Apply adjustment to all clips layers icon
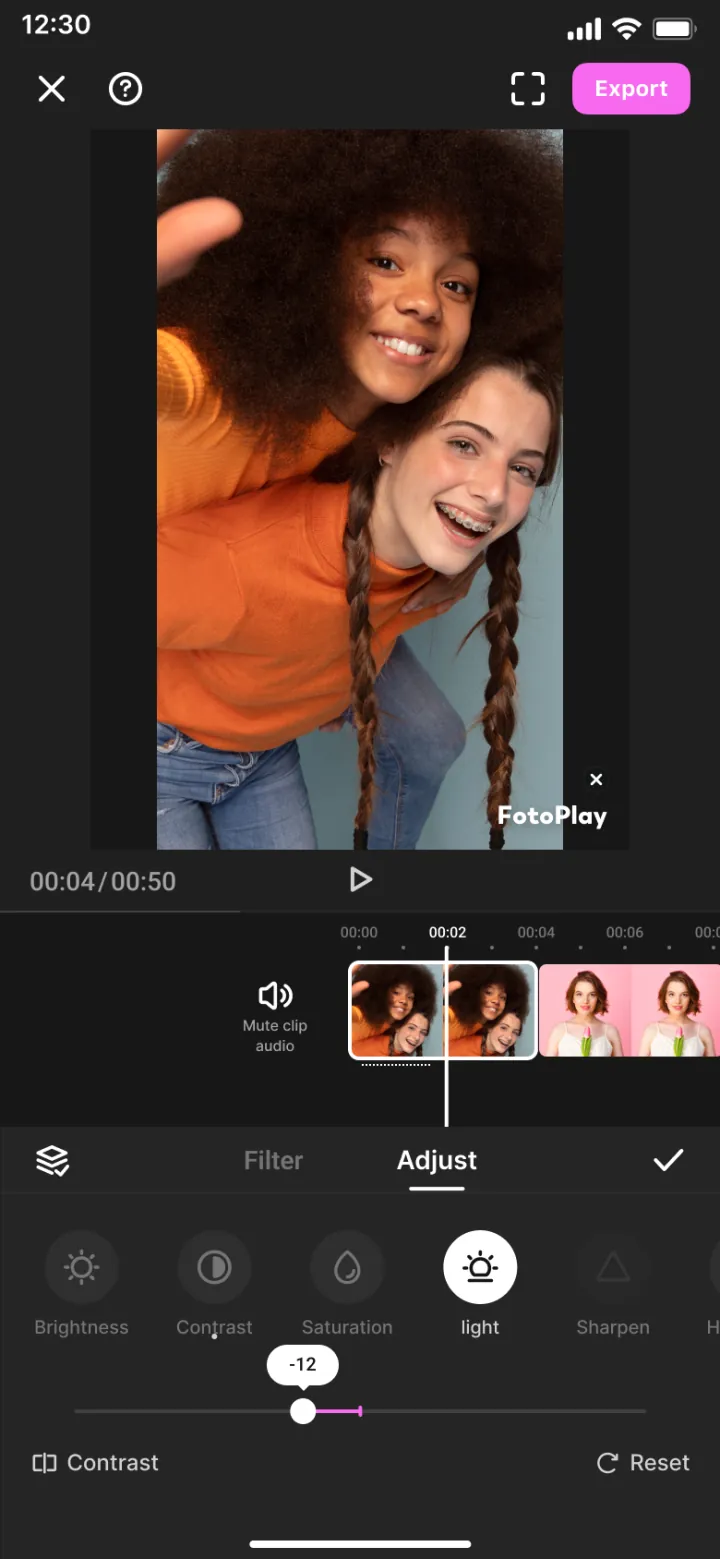The image size is (720, 1559). point(52,1161)
